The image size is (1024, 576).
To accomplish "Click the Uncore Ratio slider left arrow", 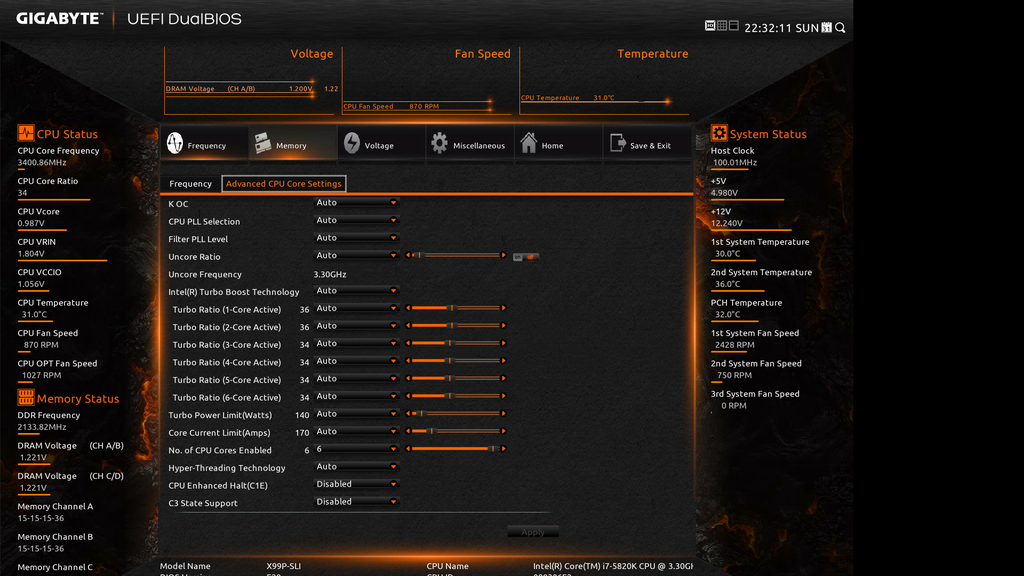I will [x=408, y=255].
